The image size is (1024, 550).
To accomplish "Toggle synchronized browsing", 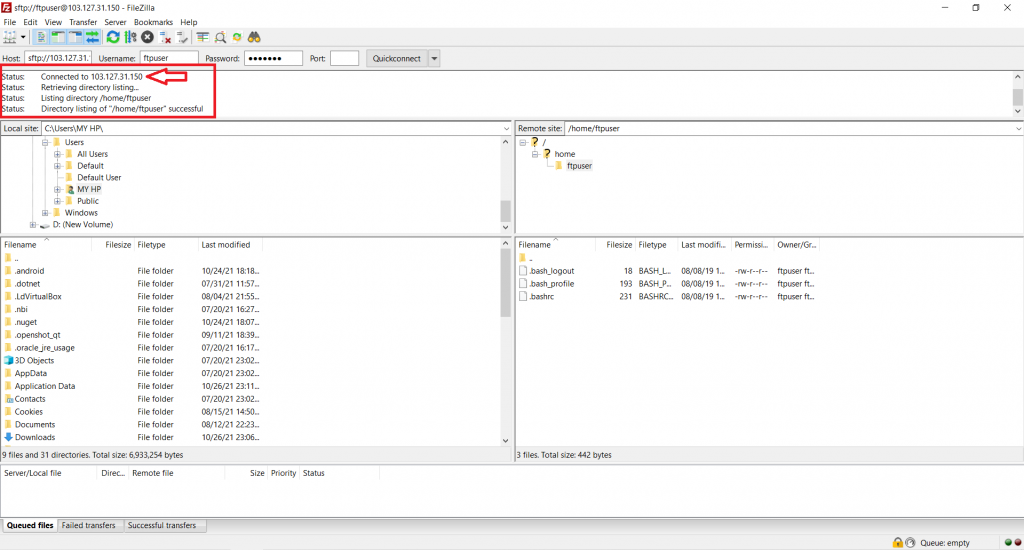I will tap(237, 37).
